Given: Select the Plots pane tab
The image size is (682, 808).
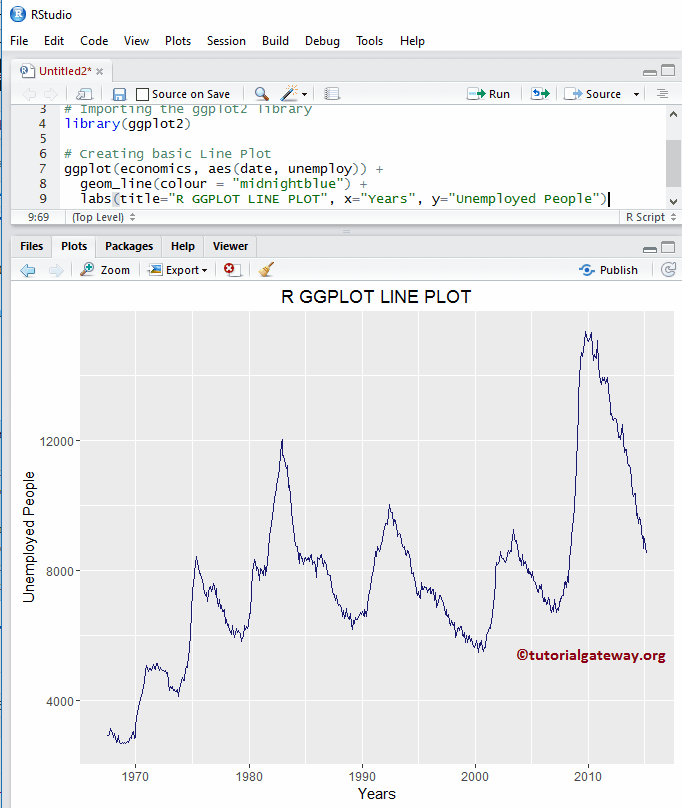Looking at the screenshot, I should tap(74, 246).
